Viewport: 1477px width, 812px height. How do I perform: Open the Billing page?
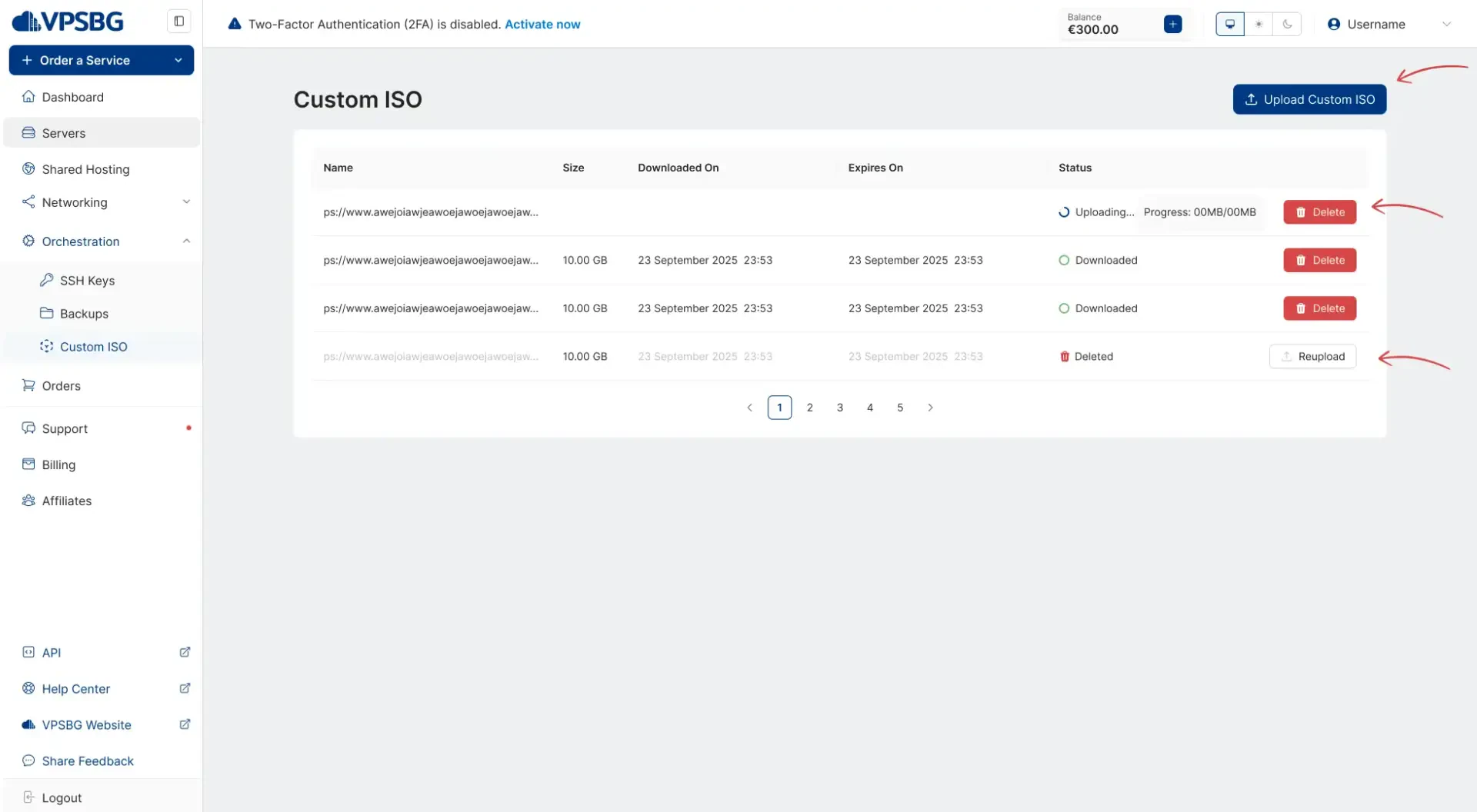click(x=58, y=464)
